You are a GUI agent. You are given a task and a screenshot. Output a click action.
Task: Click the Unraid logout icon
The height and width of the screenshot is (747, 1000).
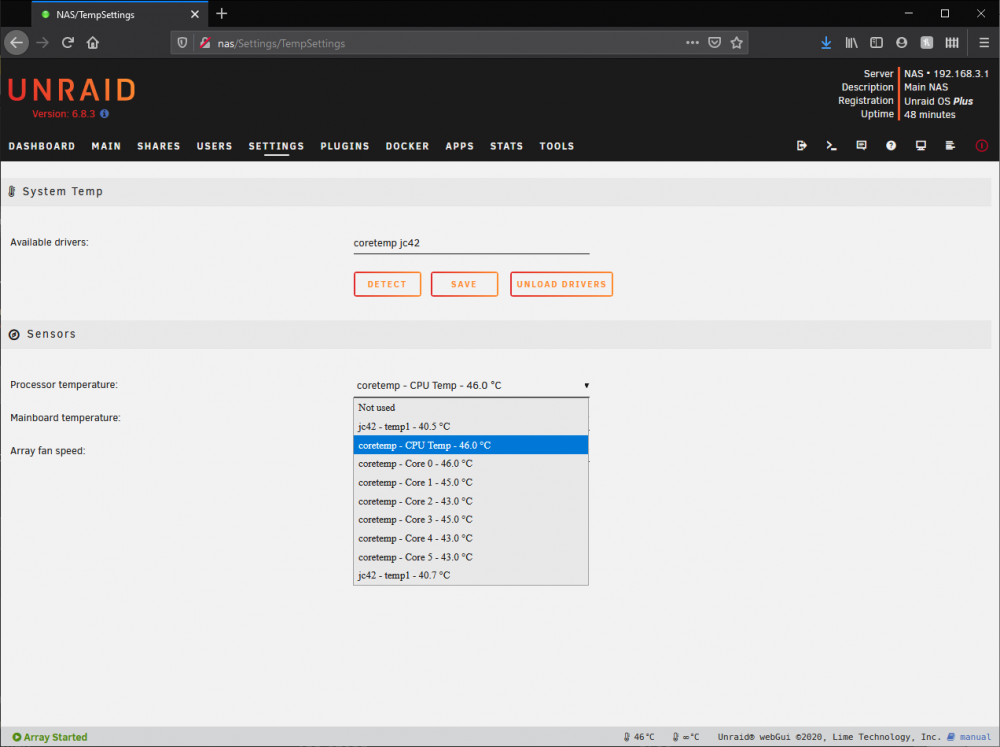pyautogui.click(x=802, y=145)
